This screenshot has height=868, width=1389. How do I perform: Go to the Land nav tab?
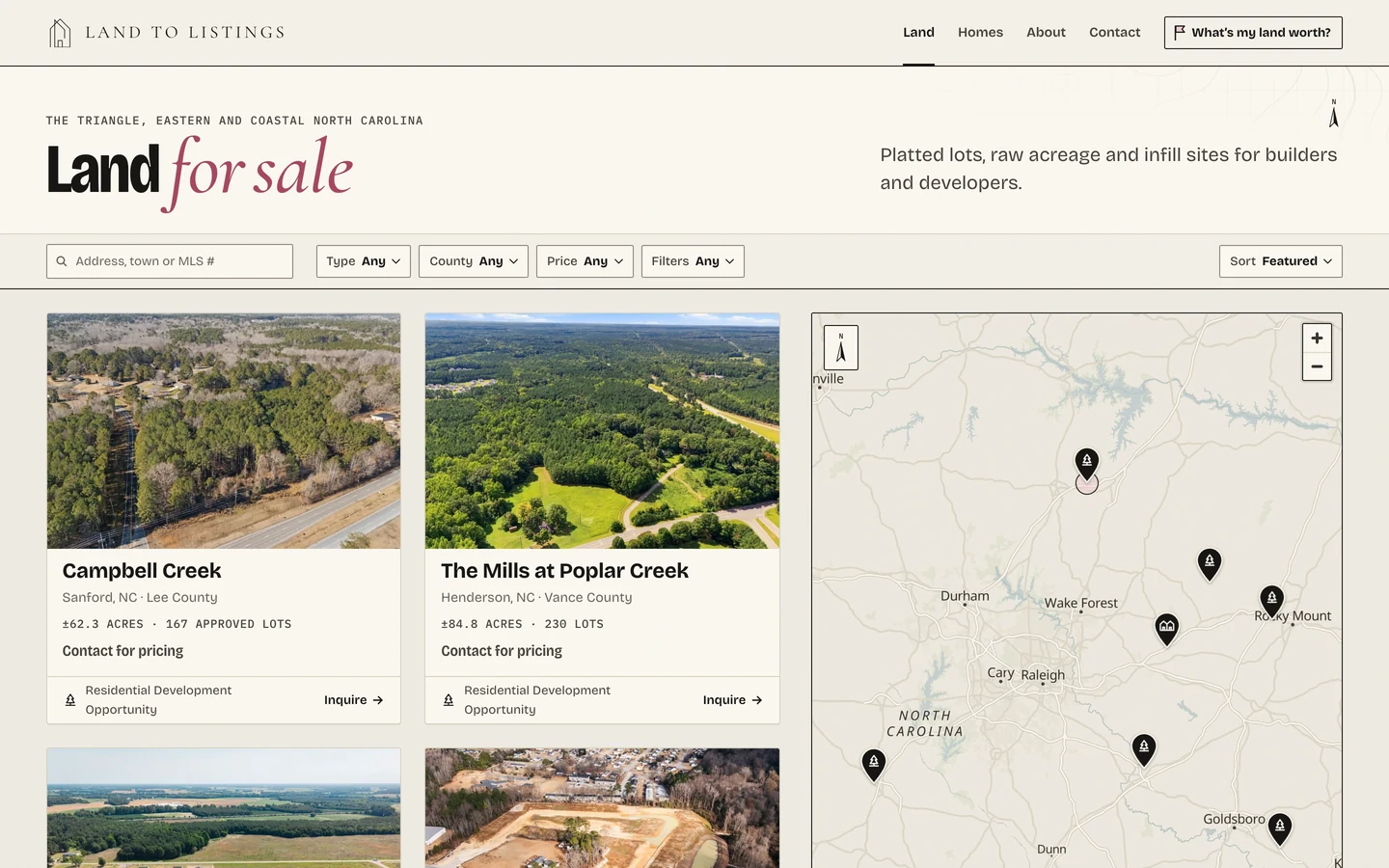[x=918, y=33]
